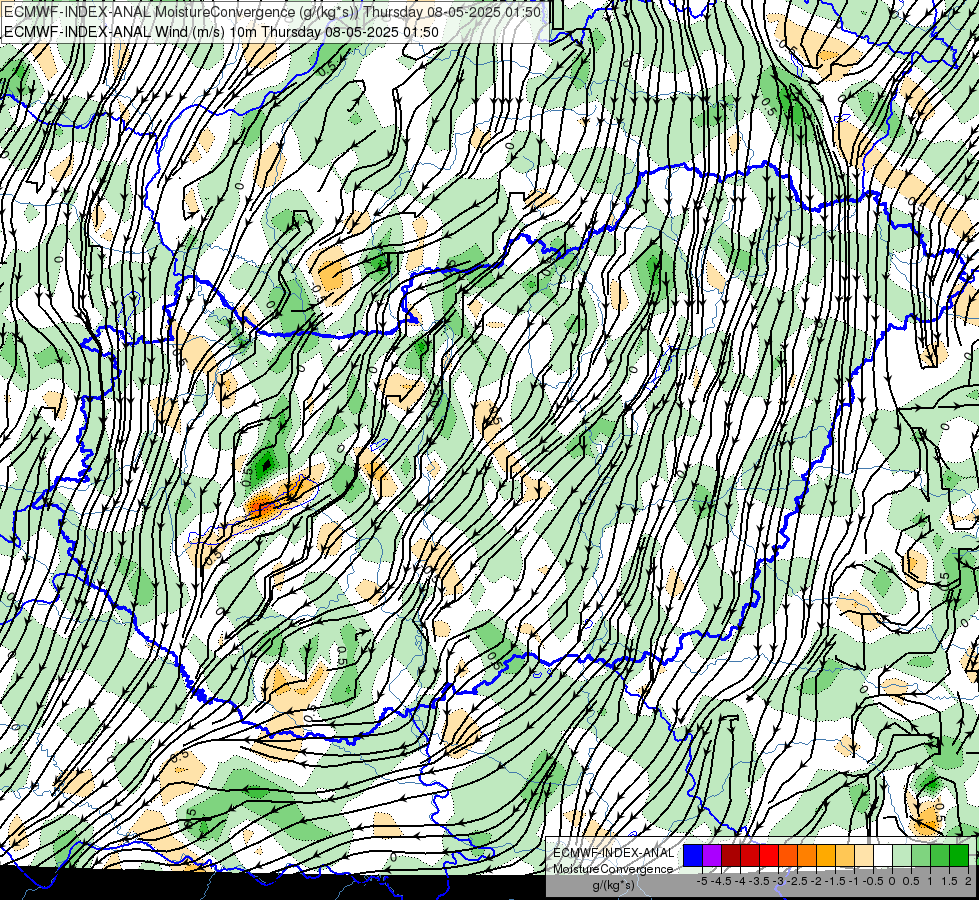Click the darkest green legend swatch
Viewport: 979px width, 900px height.
click(959, 855)
